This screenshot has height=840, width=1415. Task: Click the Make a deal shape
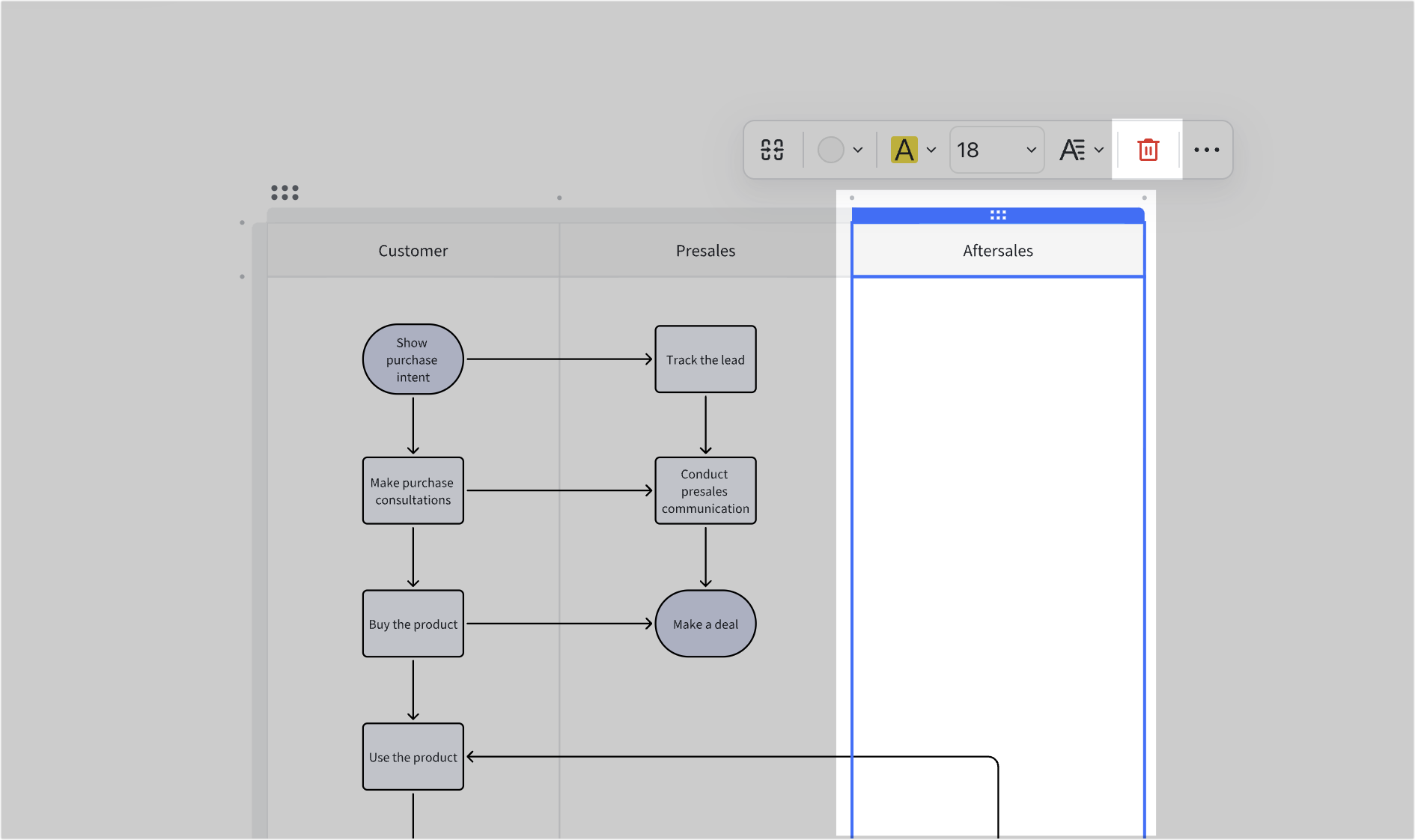[705, 624]
